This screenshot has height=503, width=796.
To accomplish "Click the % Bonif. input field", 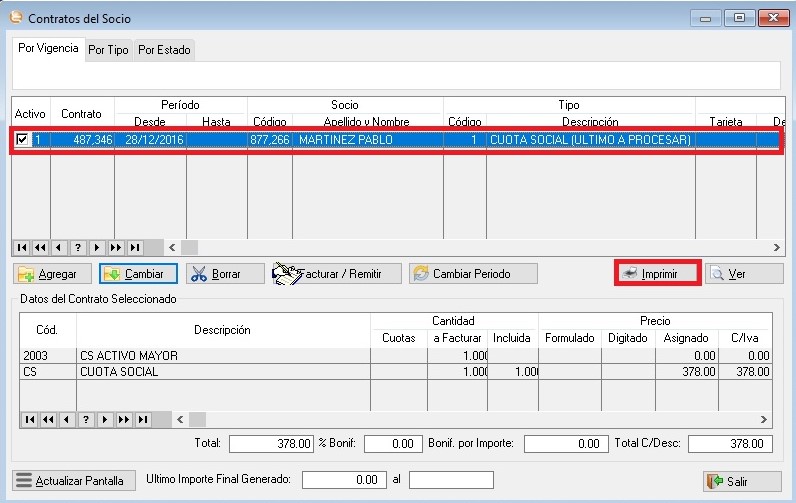I will click(x=393, y=443).
